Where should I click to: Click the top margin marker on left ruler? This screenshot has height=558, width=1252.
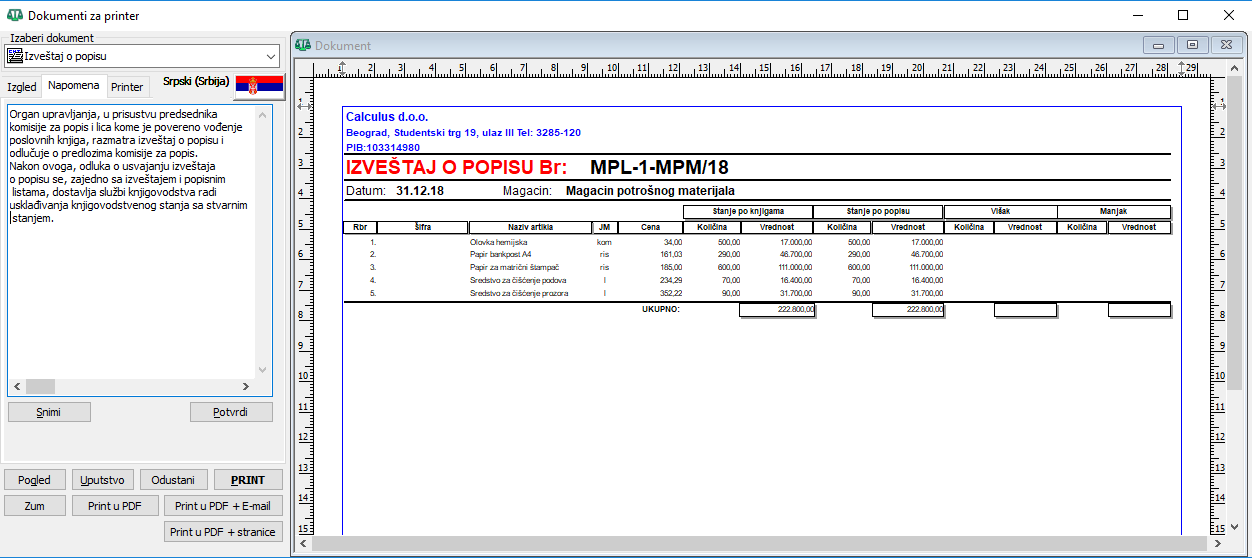pyautogui.click(x=304, y=106)
